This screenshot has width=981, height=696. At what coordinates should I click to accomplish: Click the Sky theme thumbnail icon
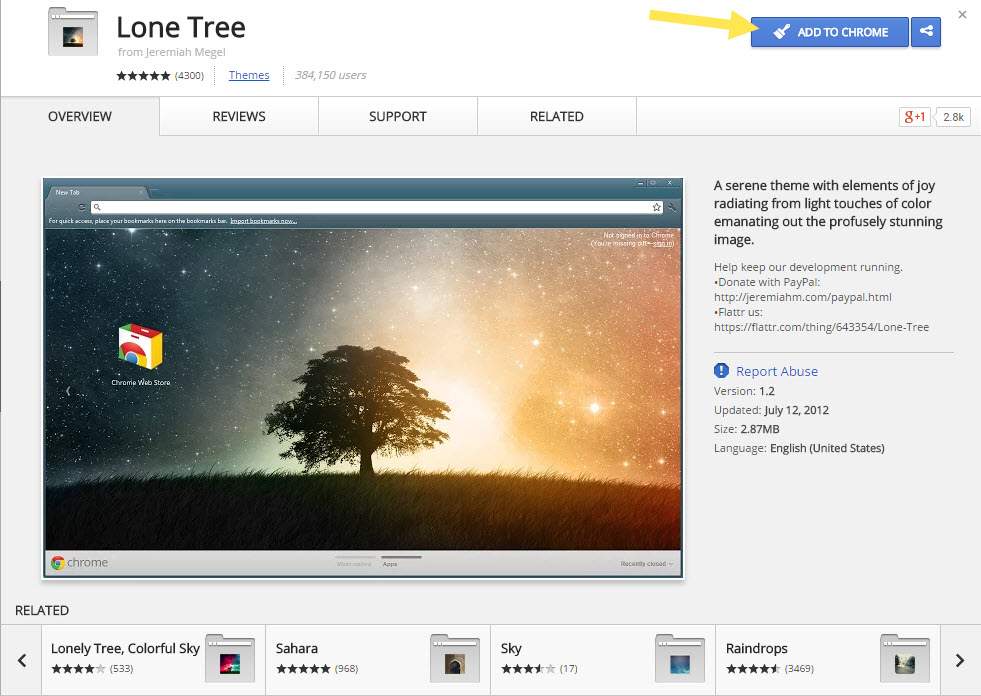pyautogui.click(x=679, y=658)
